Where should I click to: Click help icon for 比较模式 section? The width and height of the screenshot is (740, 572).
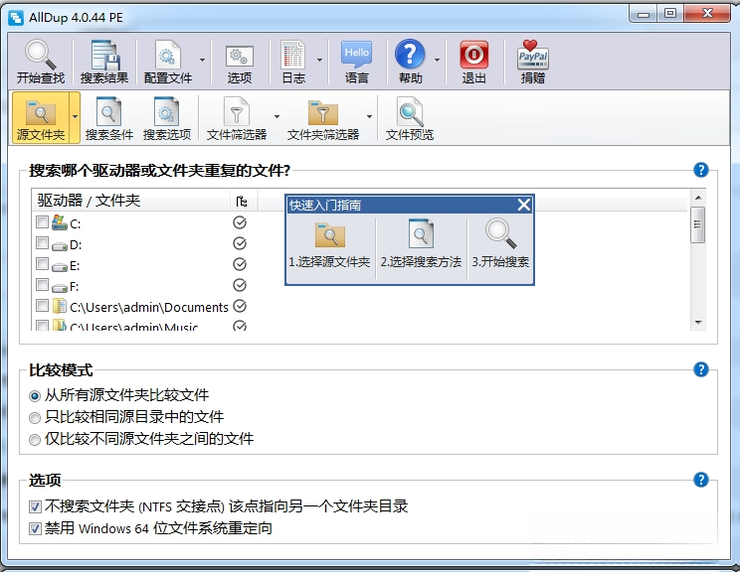tap(701, 369)
